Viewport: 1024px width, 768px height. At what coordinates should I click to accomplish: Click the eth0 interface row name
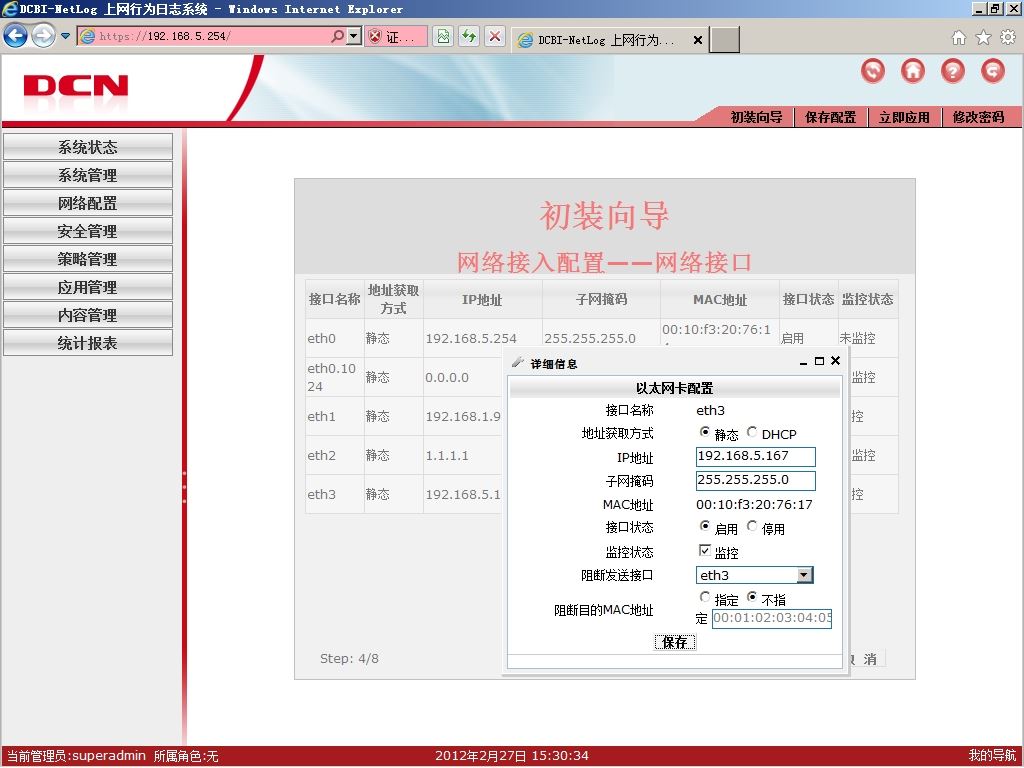321,338
